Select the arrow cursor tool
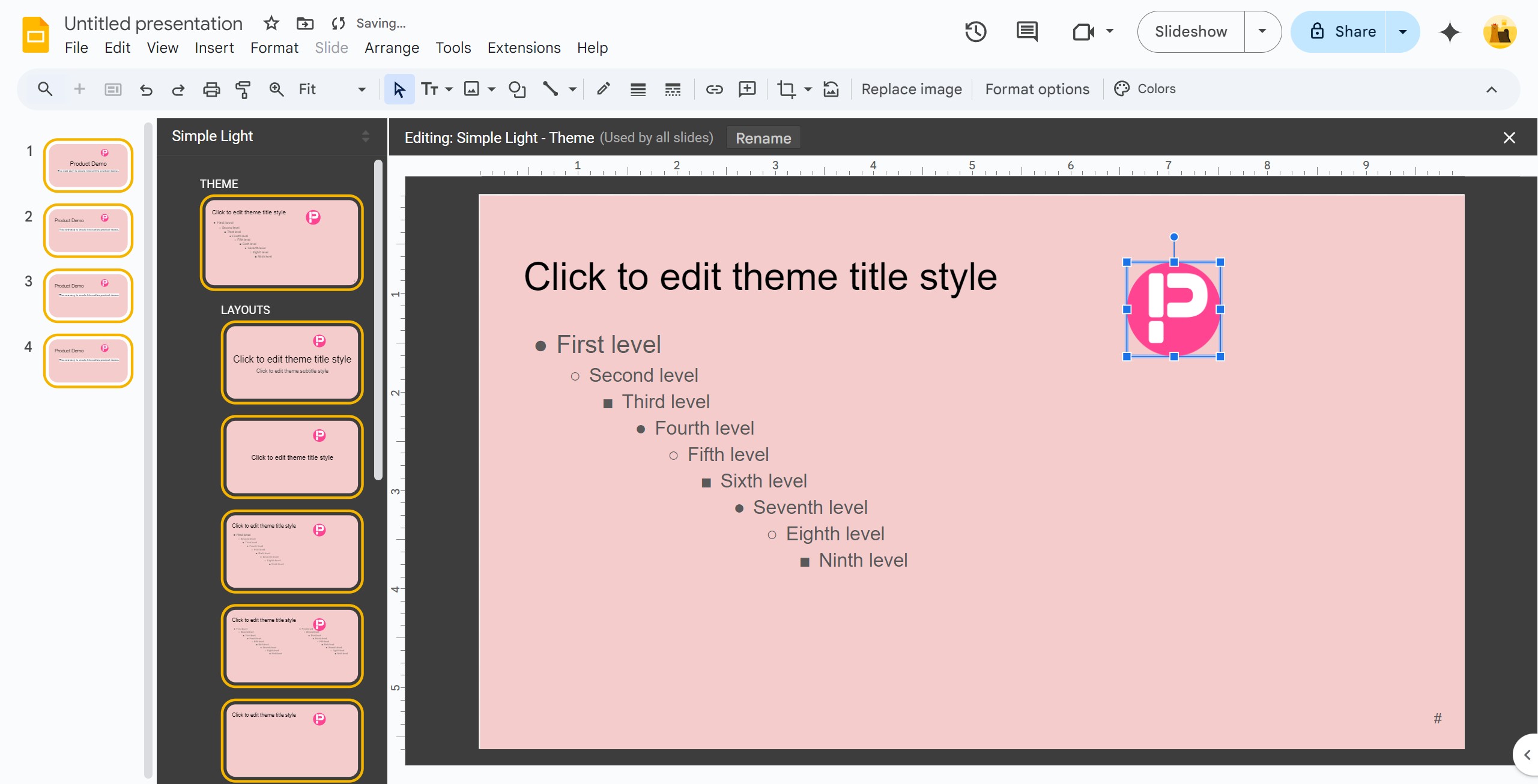Viewport: 1538px width, 784px height. pyautogui.click(x=399, y=89)
